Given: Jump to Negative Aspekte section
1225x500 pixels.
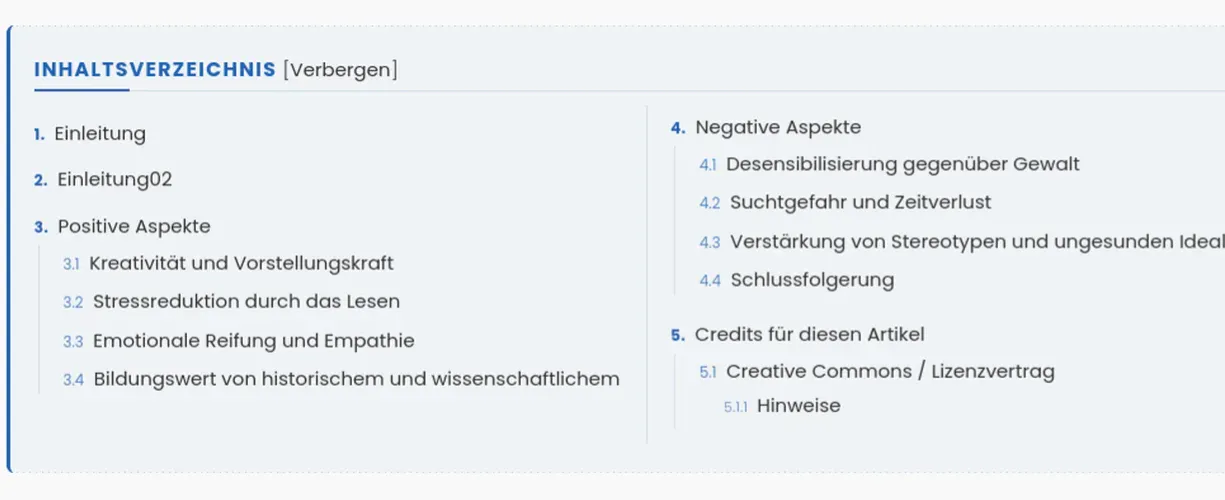Looking at the screenshot, I should click(778, 127).
